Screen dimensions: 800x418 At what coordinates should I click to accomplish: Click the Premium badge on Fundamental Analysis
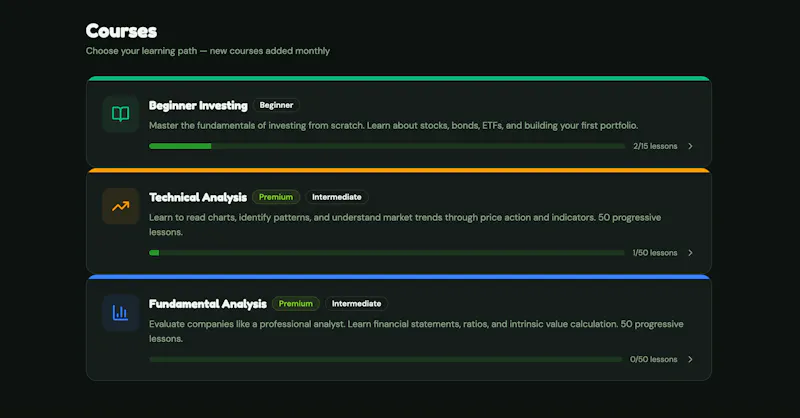click(x=296, y=304)
